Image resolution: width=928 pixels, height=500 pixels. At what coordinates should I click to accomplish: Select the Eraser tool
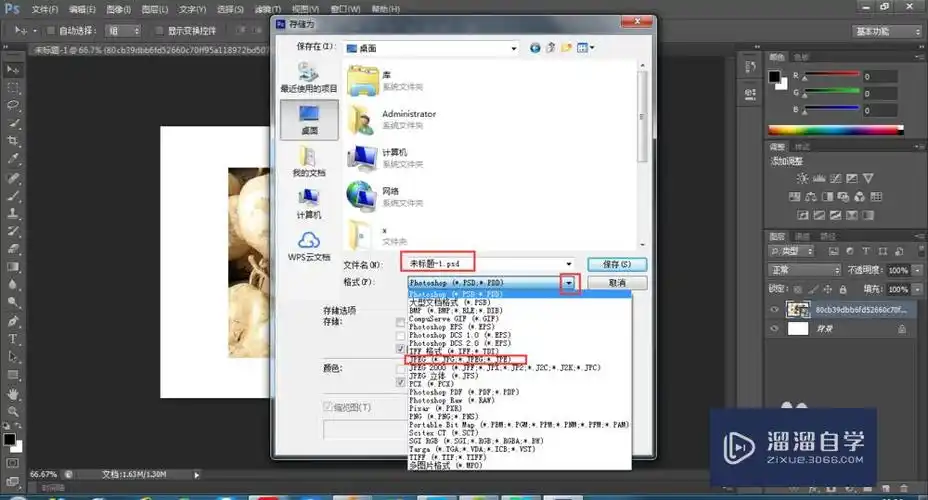tap(12, 249)
